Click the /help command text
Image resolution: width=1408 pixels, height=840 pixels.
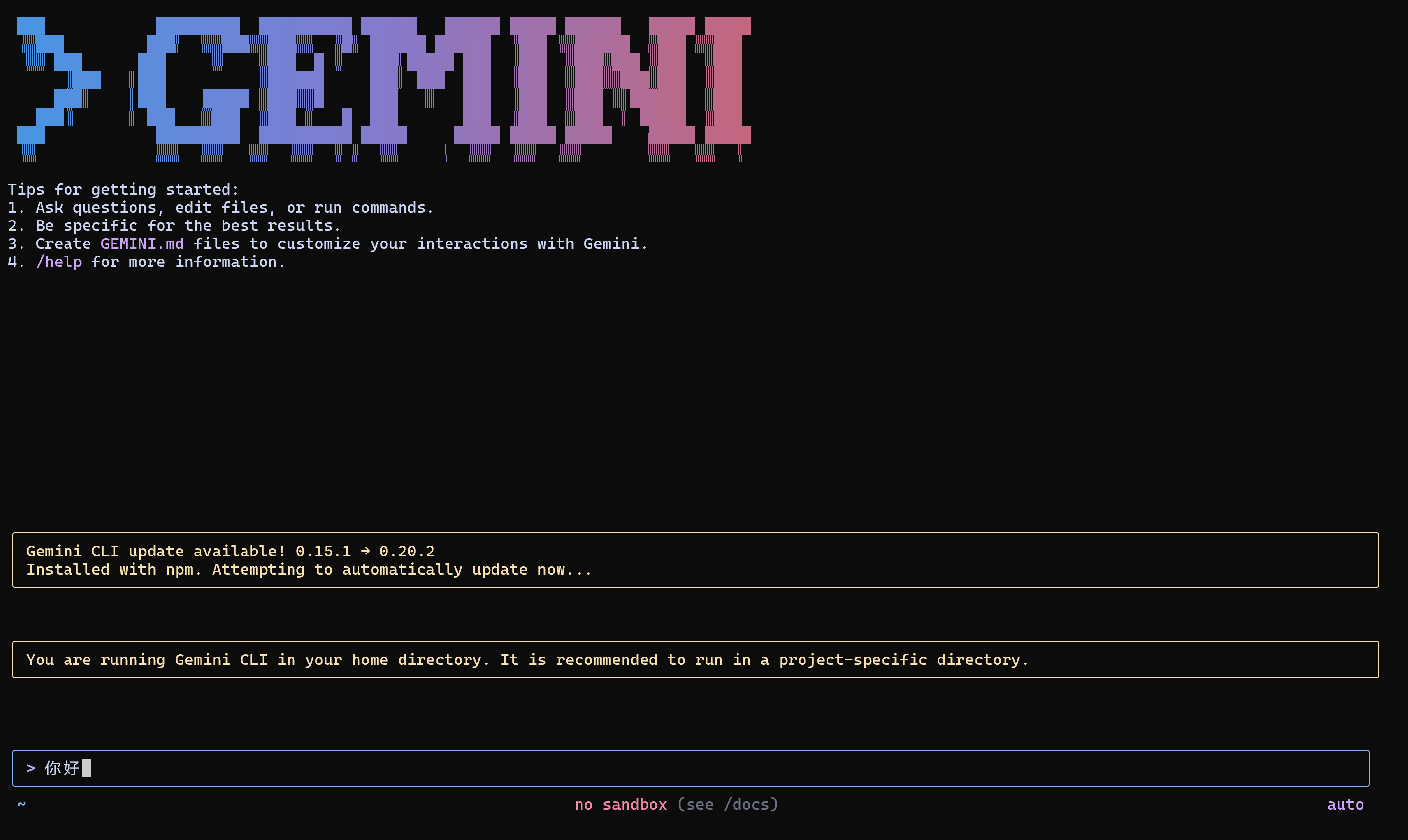[59, 262]
